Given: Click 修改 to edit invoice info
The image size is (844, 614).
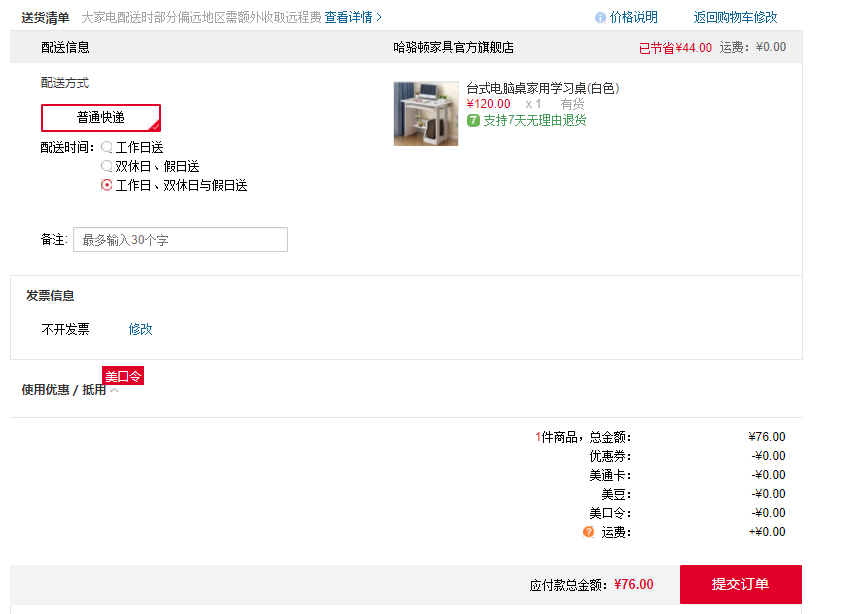Looking at the screenshot, I should (x=140, y=329).
